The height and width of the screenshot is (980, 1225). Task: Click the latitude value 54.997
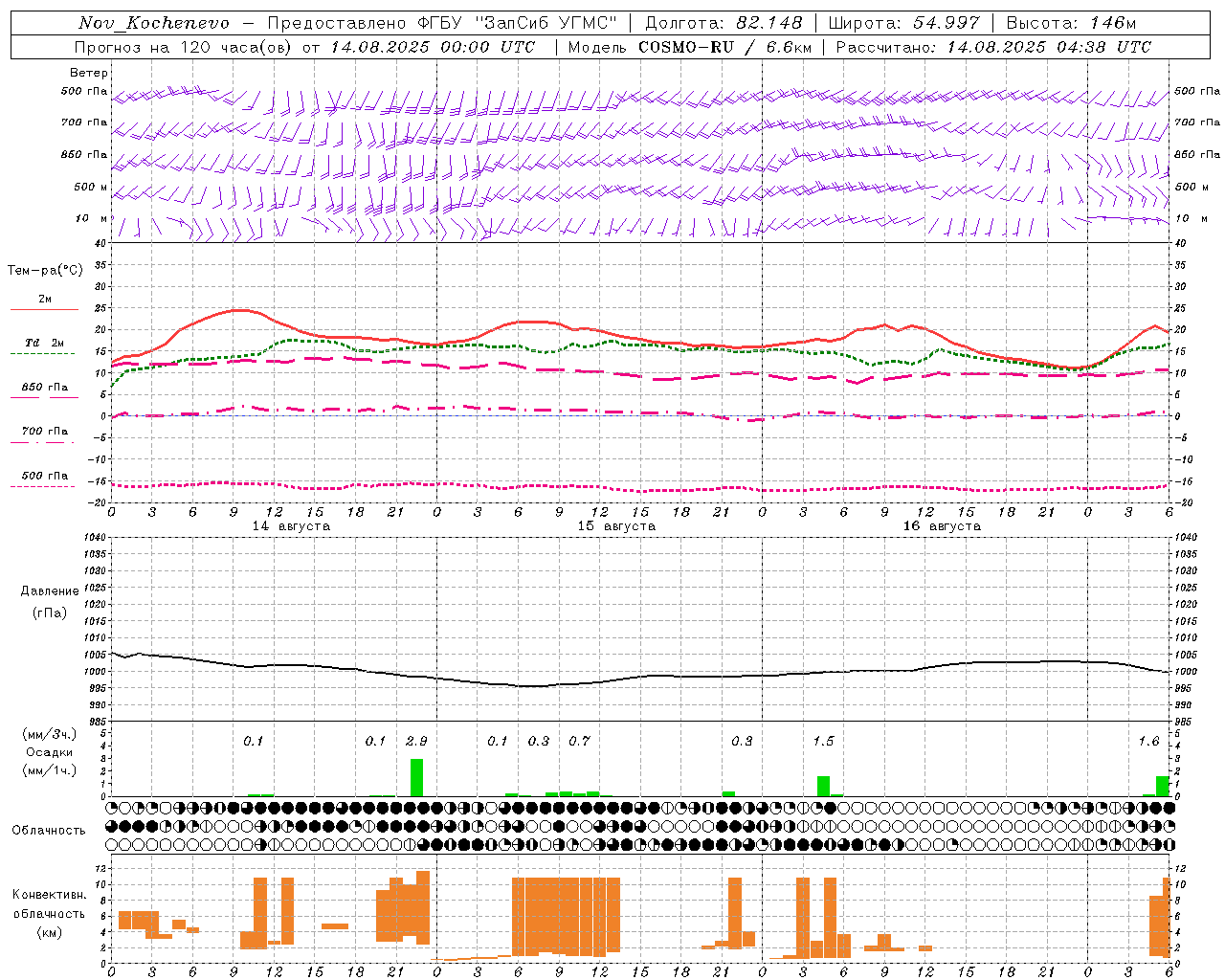(x=947, y=23)
